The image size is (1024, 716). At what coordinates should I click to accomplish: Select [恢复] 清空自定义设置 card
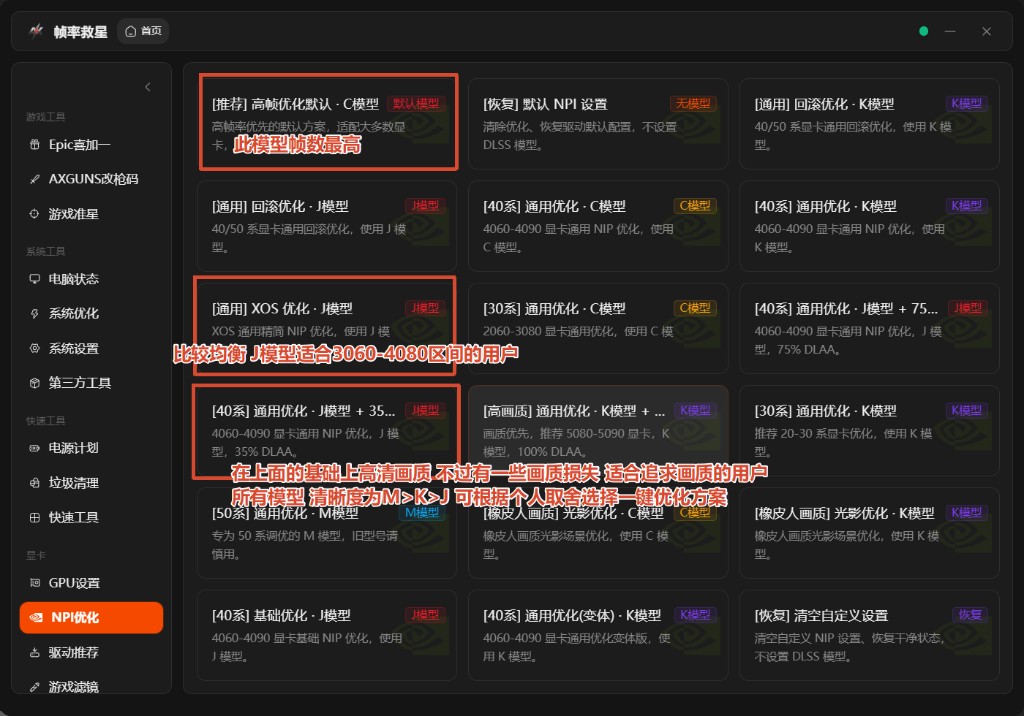coord(869,636)
